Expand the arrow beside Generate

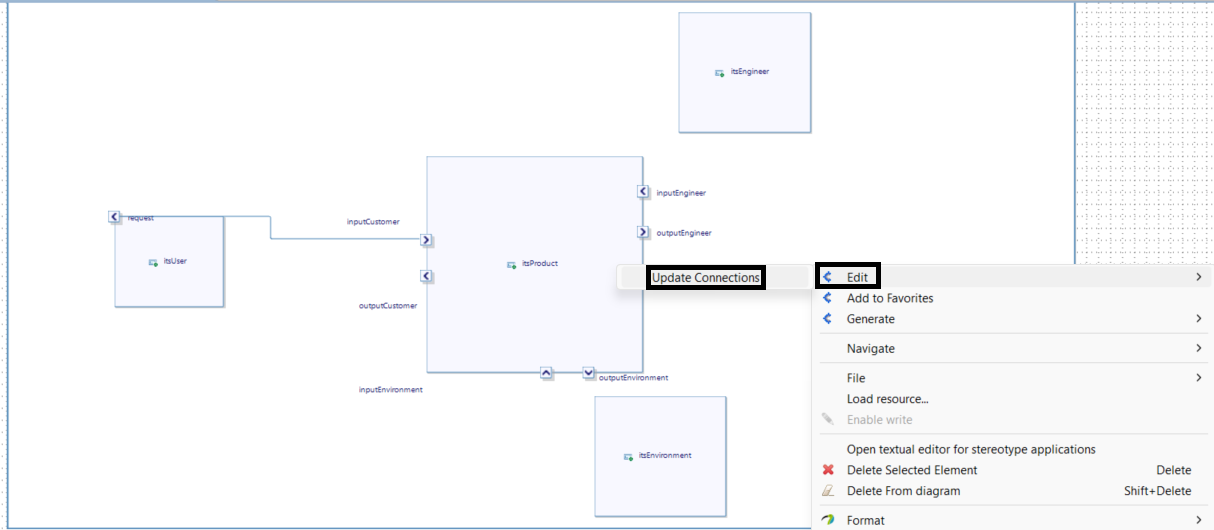[1198, 319]
